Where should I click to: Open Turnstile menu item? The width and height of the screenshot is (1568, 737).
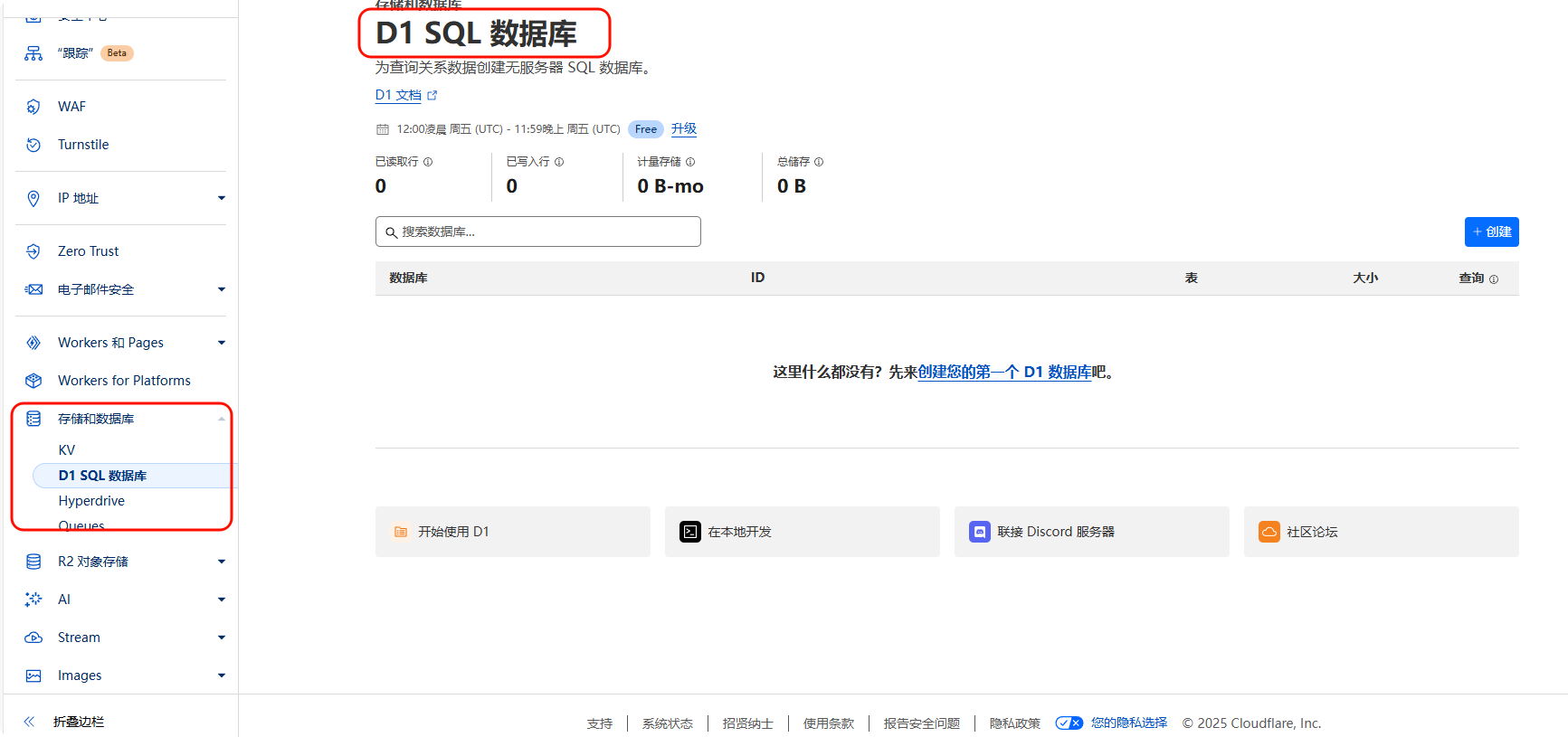tap(83, 145)
